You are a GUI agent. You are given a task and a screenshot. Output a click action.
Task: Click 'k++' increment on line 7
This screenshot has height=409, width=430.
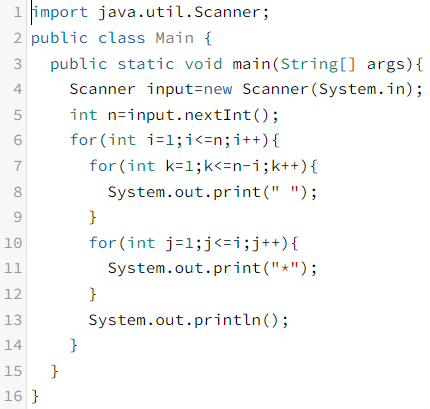coord(285,166)
